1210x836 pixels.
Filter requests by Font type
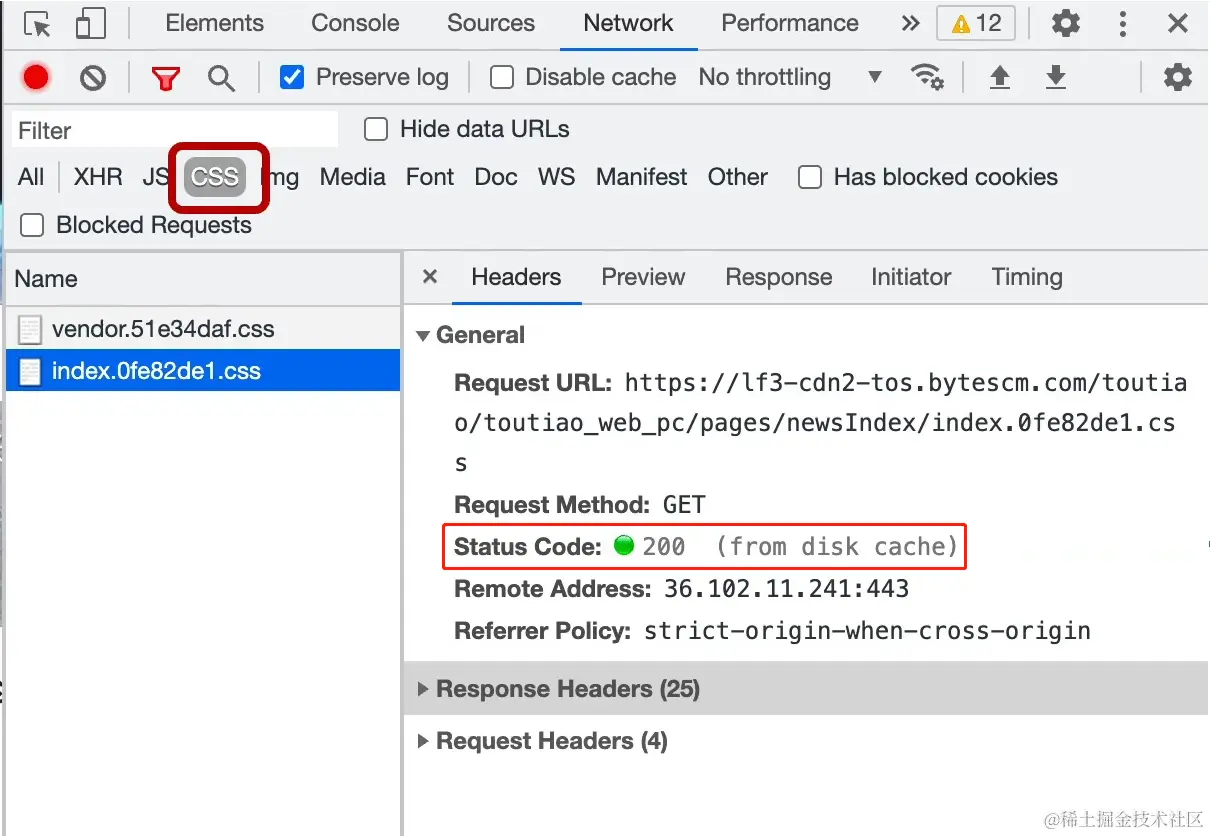click(430, 177)
